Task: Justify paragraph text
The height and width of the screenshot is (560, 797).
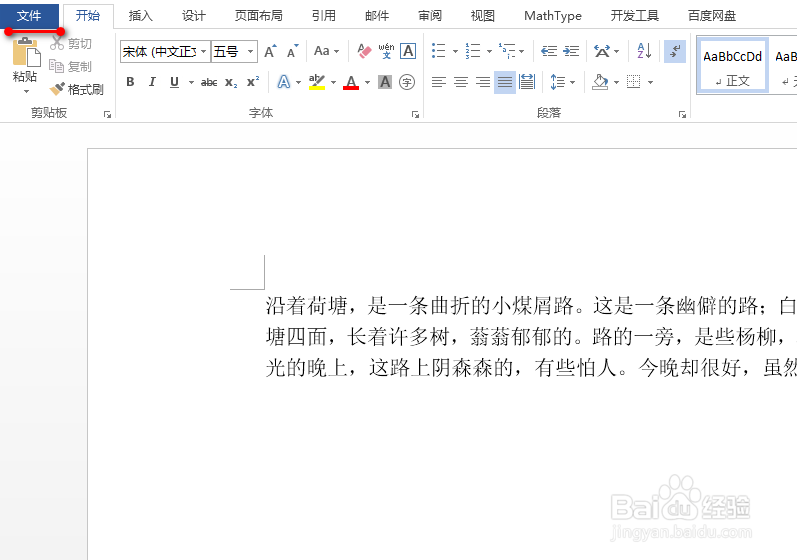Action: (505, 82)
